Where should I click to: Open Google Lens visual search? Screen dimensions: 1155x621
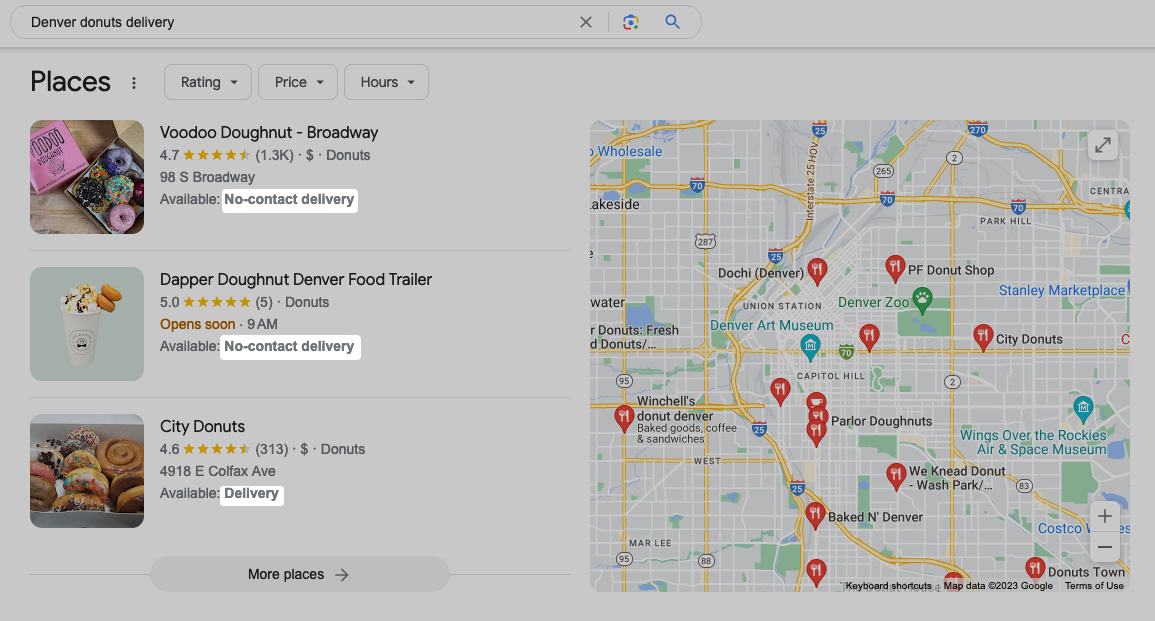click(630, 21)
